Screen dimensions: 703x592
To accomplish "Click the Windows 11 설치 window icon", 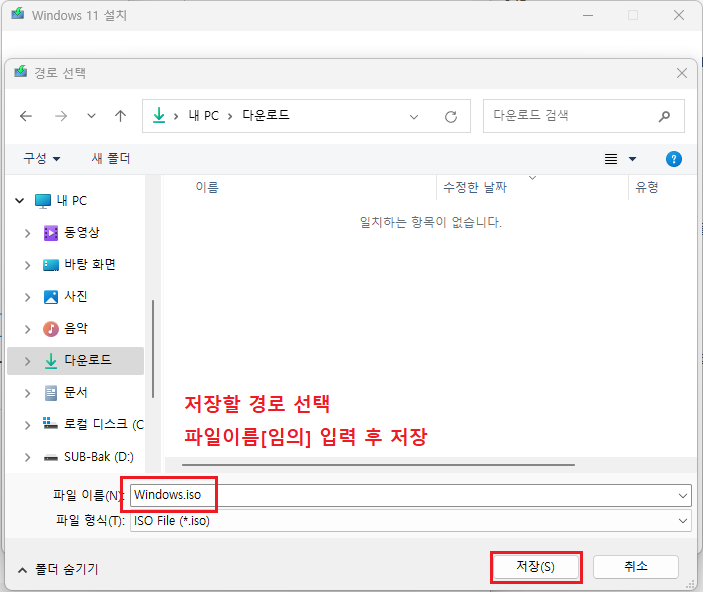I will click(17, 14).
